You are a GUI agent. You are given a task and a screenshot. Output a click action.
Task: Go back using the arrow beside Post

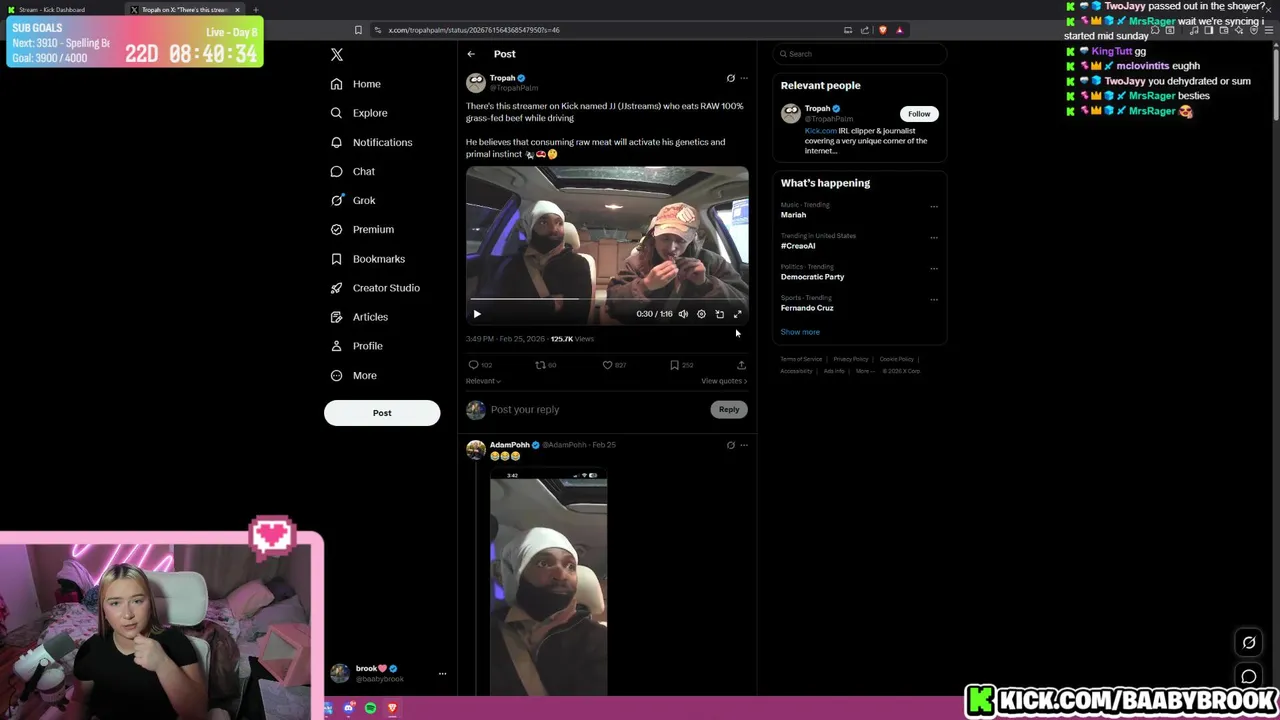tap(471, 54)
